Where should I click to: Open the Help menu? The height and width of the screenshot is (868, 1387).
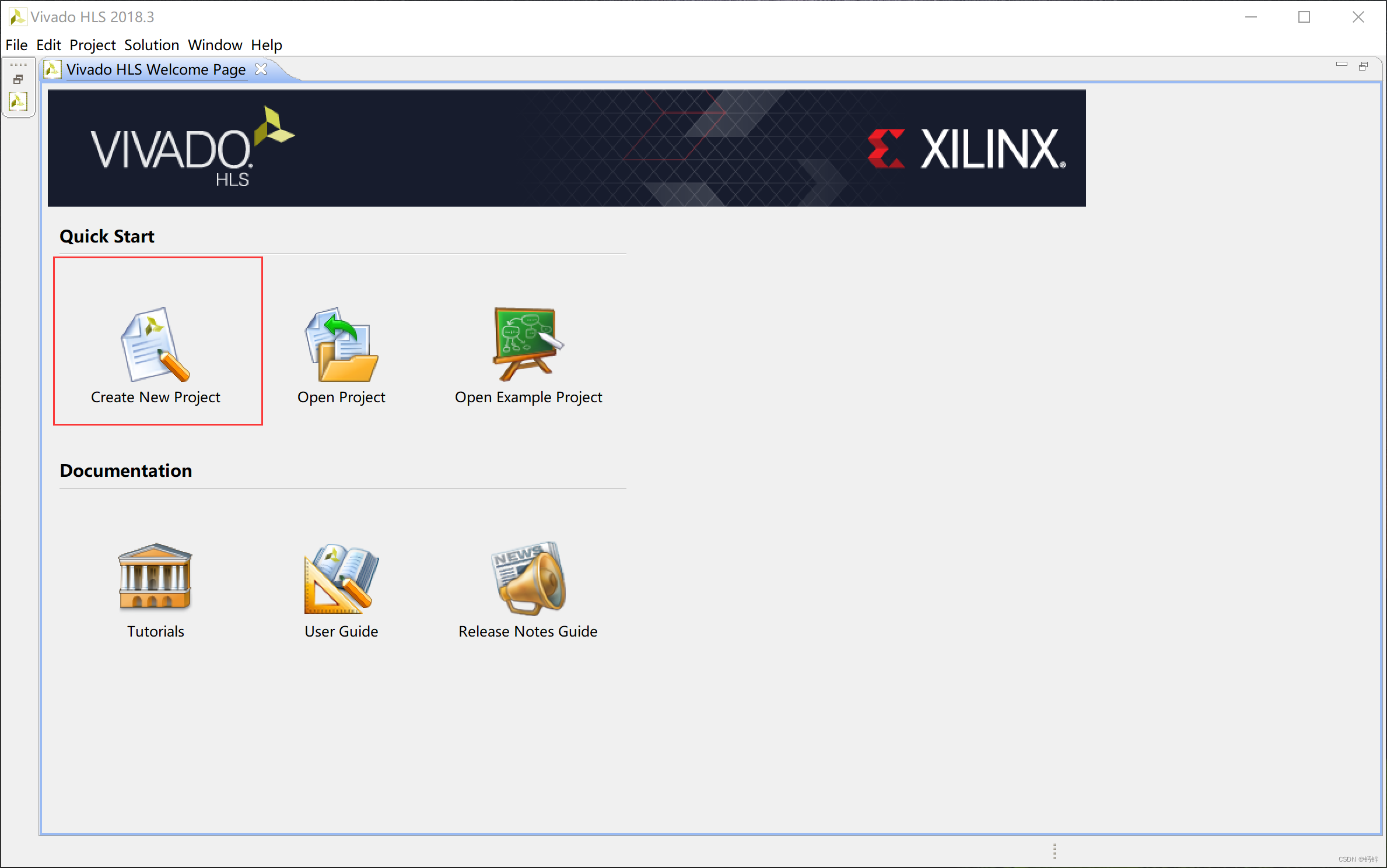click(x=267, y=45)
